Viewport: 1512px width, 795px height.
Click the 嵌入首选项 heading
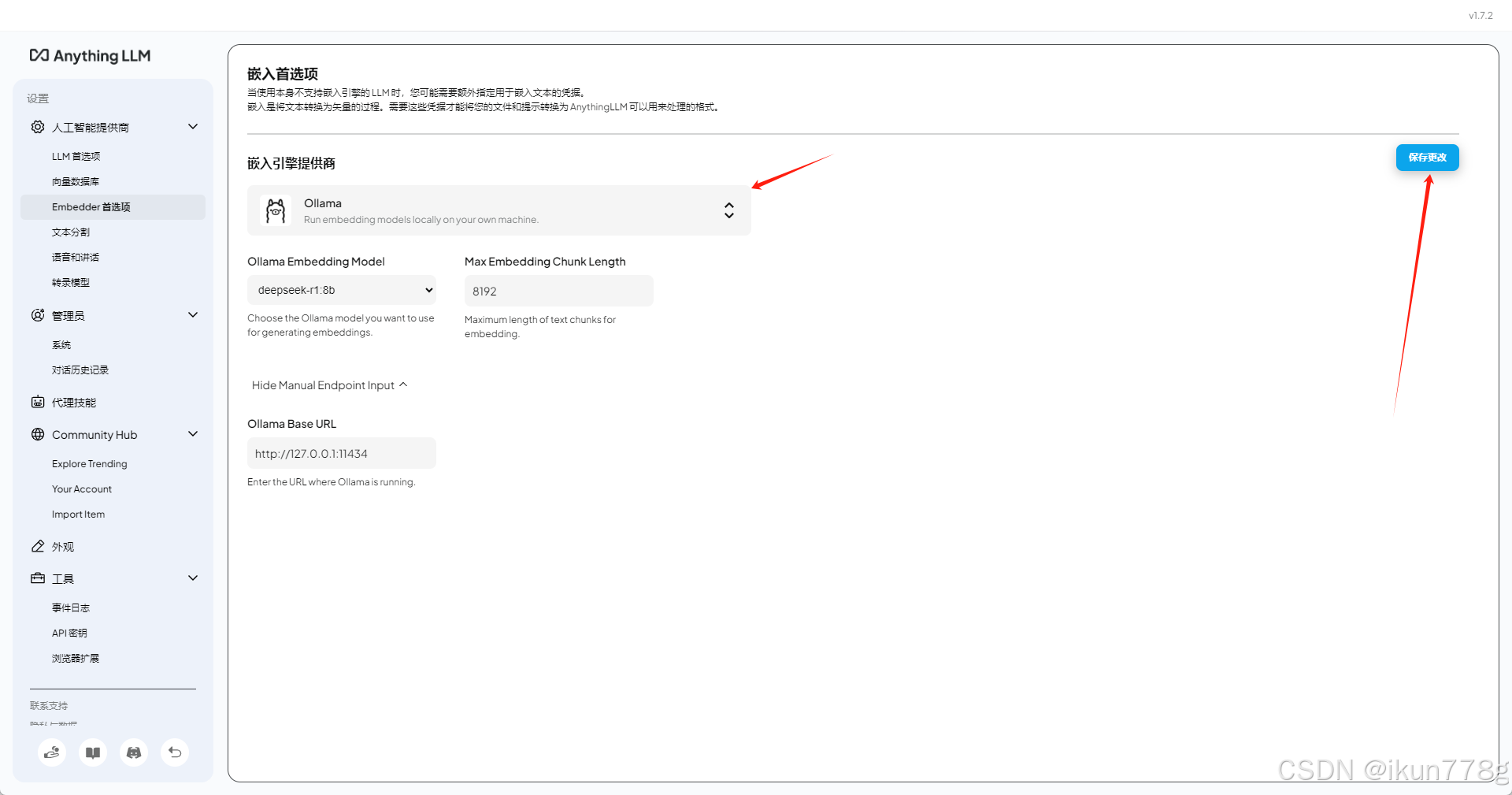[x=283, y=74]
